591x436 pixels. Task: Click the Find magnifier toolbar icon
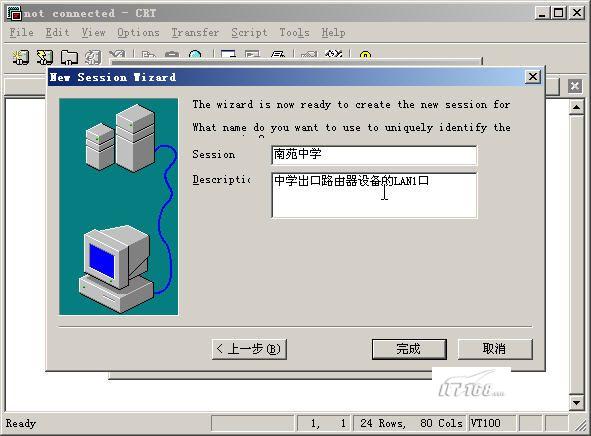(196, 55)
